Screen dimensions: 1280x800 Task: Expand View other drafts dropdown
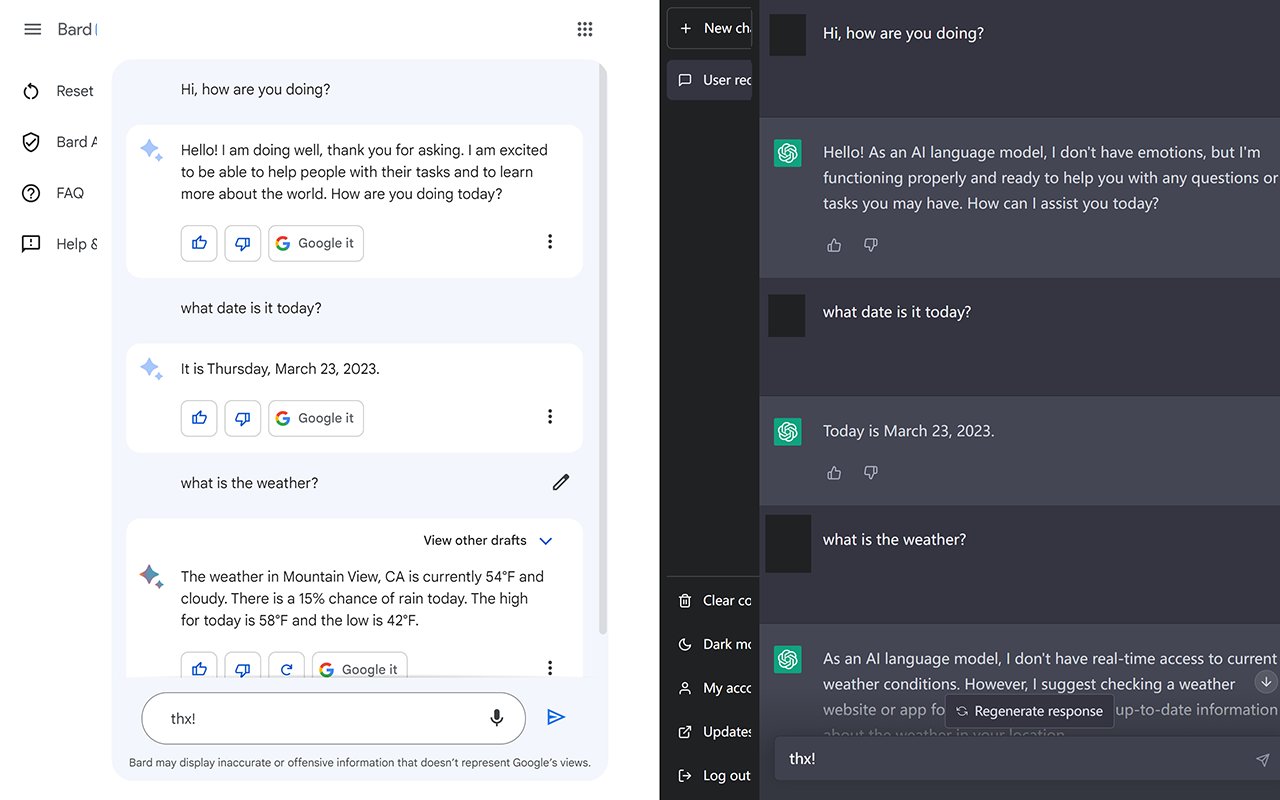pos(488,540)
